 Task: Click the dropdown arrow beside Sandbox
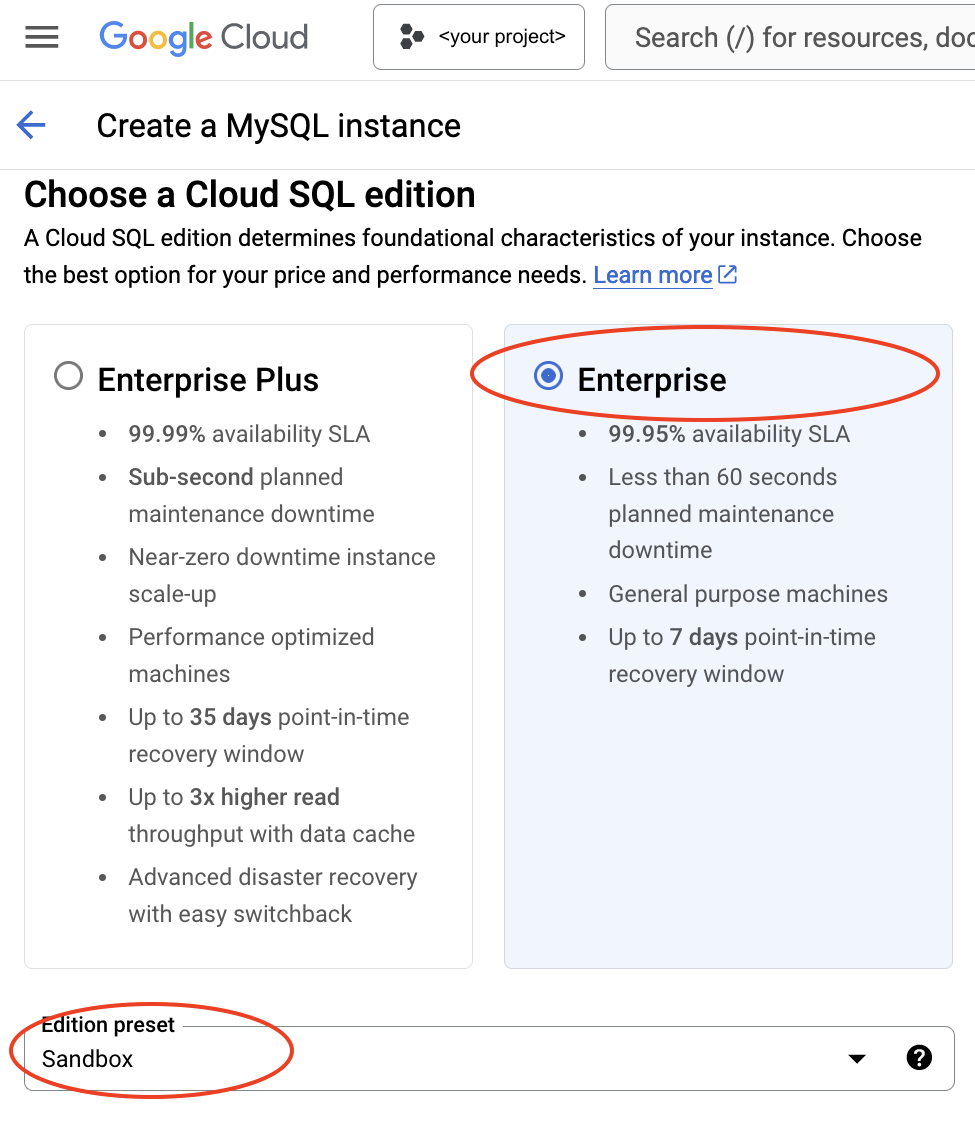855,1057
